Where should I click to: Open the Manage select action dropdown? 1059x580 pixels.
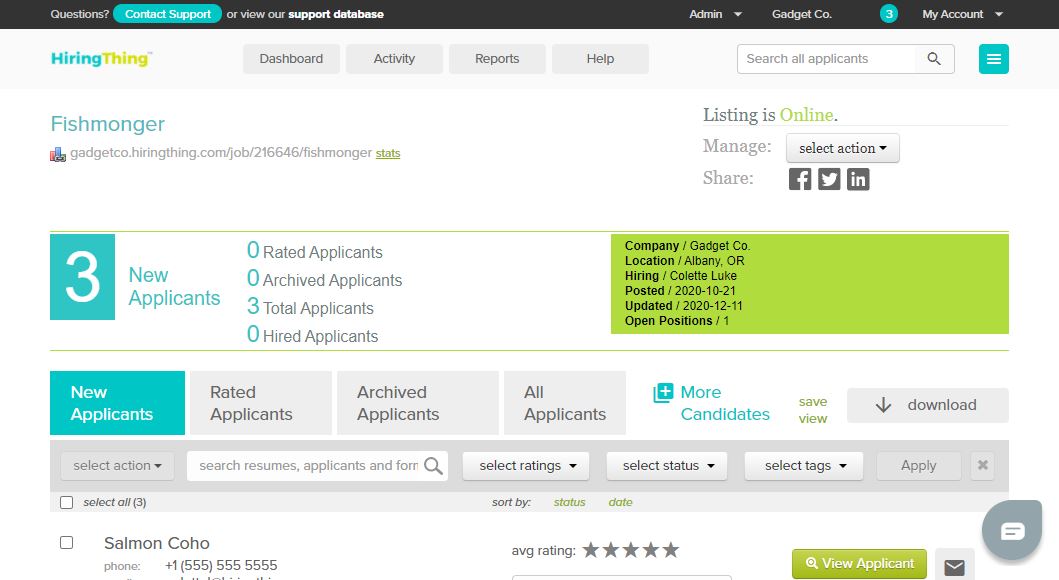tap(842, 148)
